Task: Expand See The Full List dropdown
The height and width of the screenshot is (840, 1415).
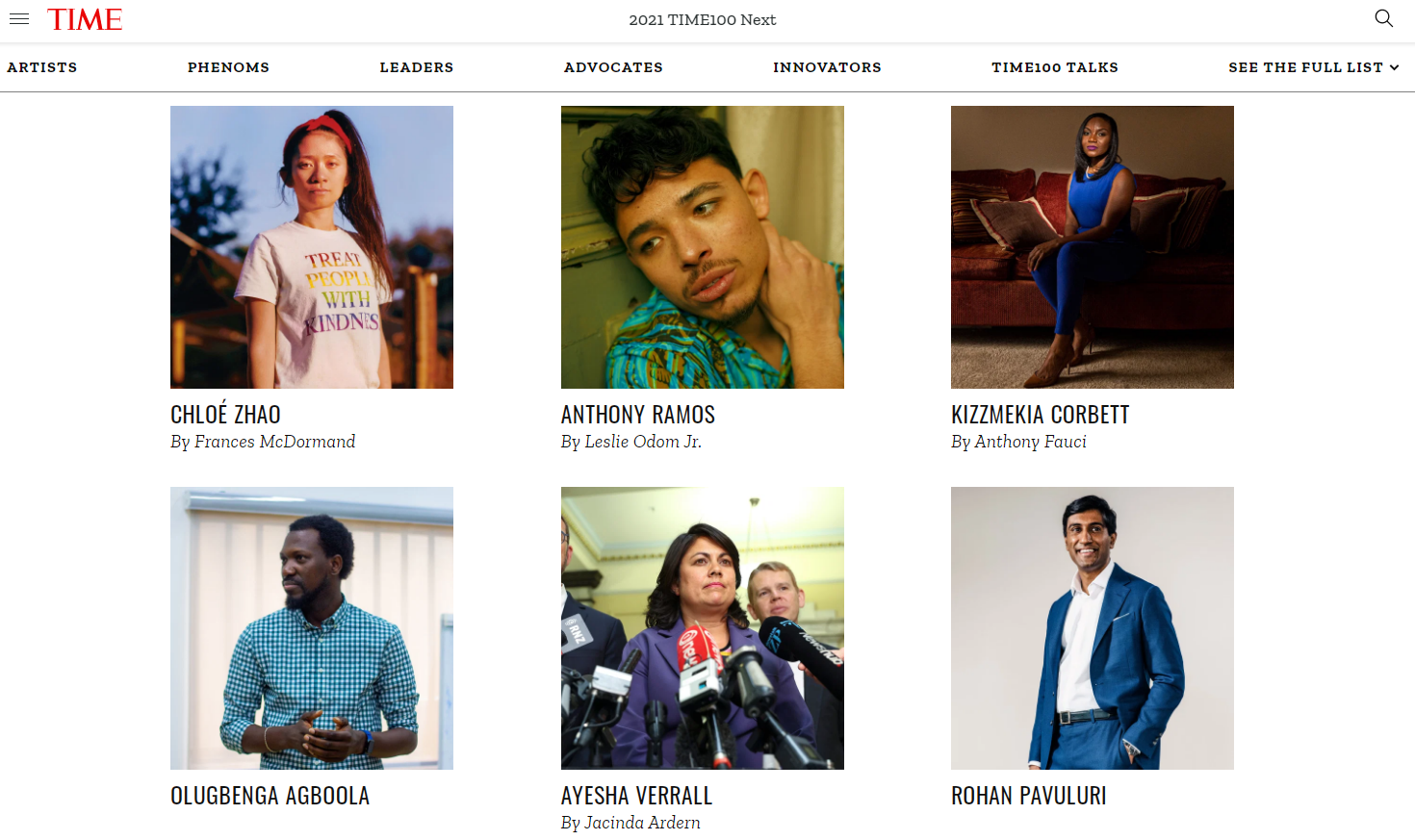Action: coord(1314,67)
